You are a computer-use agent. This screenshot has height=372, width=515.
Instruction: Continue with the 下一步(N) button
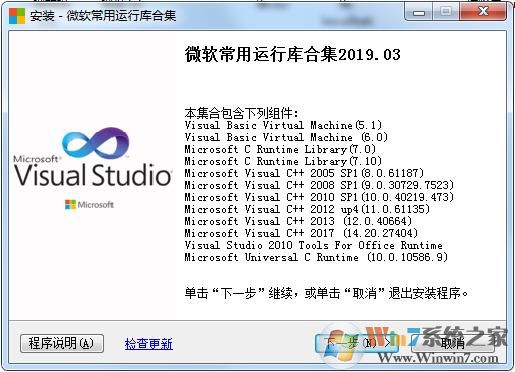pos(357,343)
